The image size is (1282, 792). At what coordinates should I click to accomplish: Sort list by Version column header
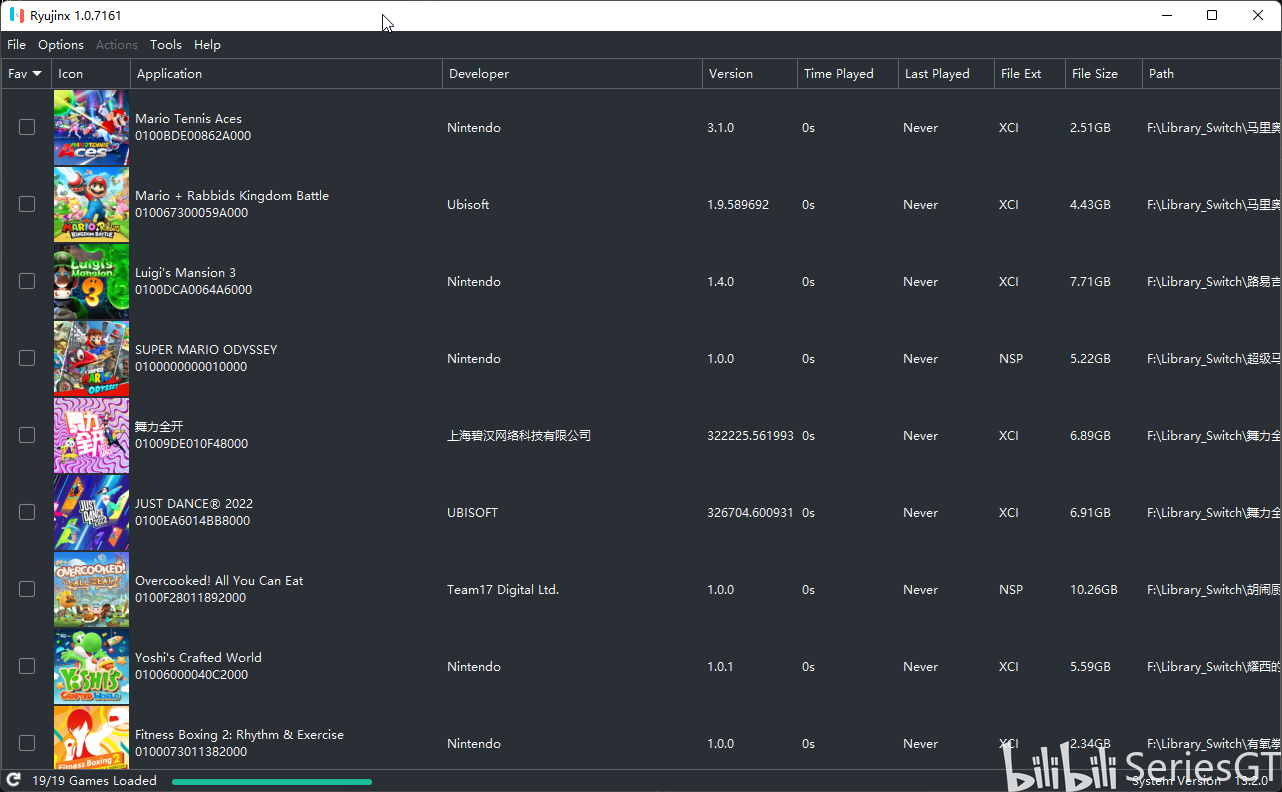pyautogui.click(x=750, y=74)
